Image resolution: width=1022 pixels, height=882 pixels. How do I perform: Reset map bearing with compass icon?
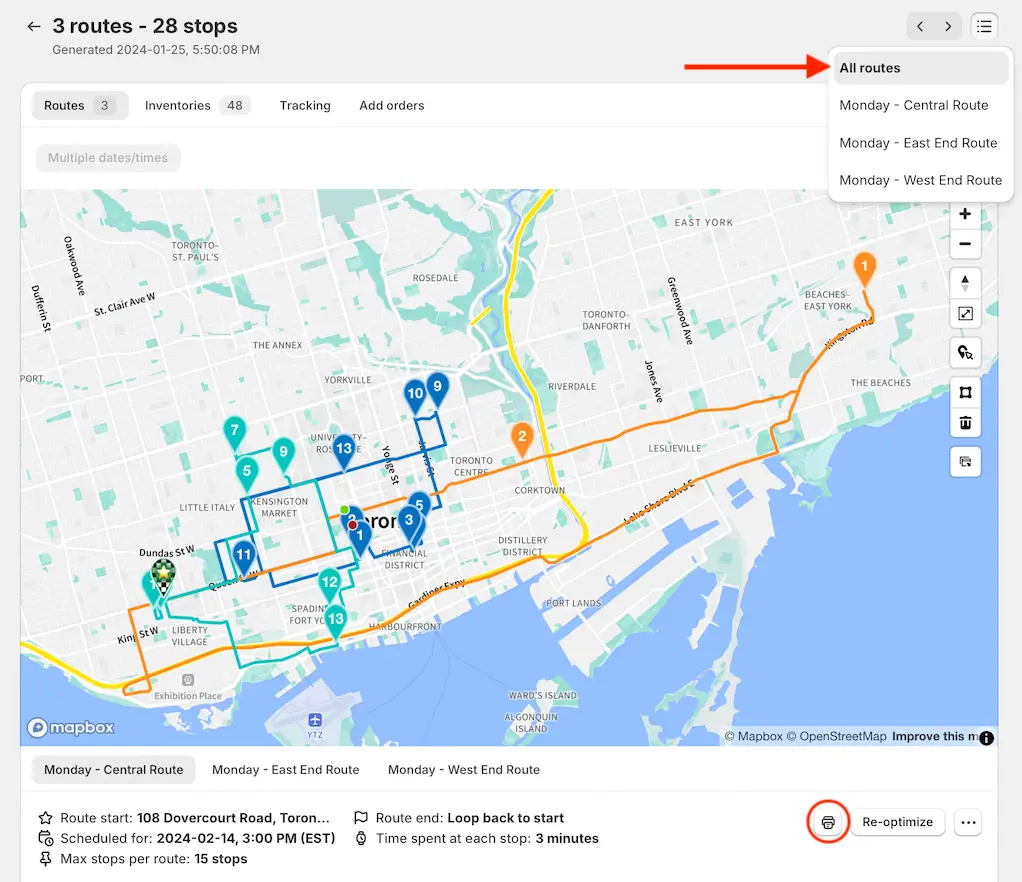click(x=965, y=284)
